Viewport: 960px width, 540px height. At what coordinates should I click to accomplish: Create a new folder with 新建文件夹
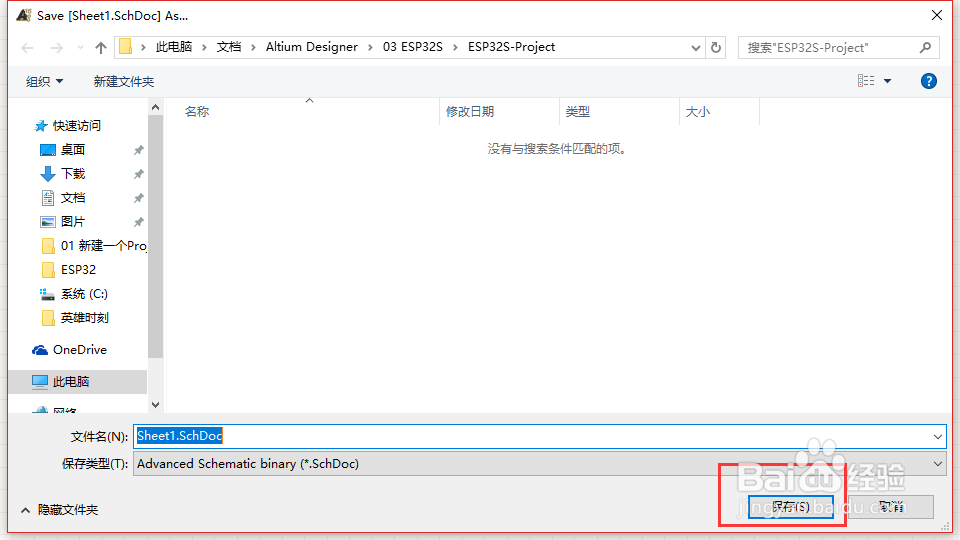[x=124, y=81]
